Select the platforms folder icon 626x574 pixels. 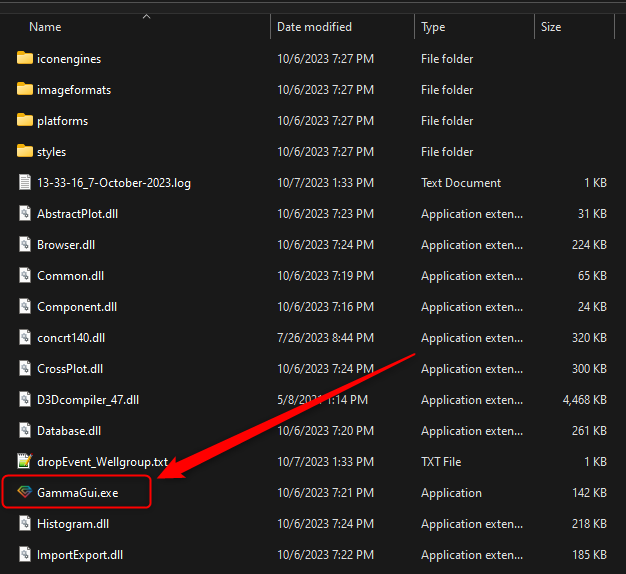25,120
